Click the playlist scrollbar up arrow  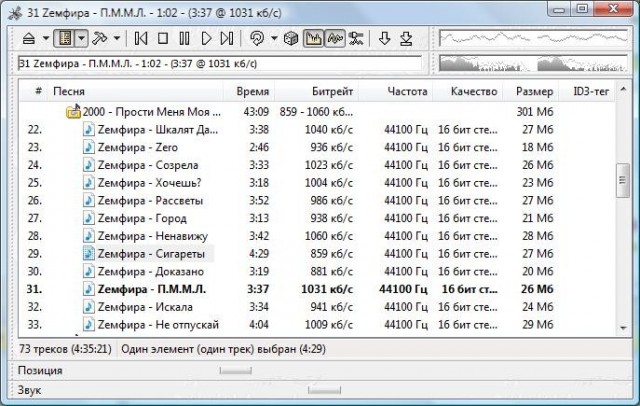point(623,89)
